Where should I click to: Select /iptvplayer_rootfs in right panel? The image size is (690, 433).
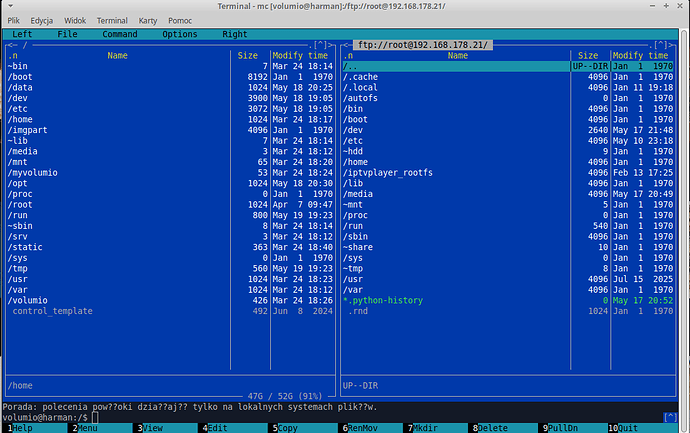[508, 172]
